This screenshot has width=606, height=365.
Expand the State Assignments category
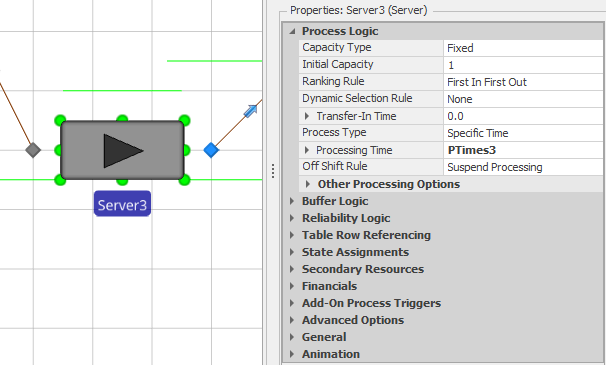(x=292, y=252)
